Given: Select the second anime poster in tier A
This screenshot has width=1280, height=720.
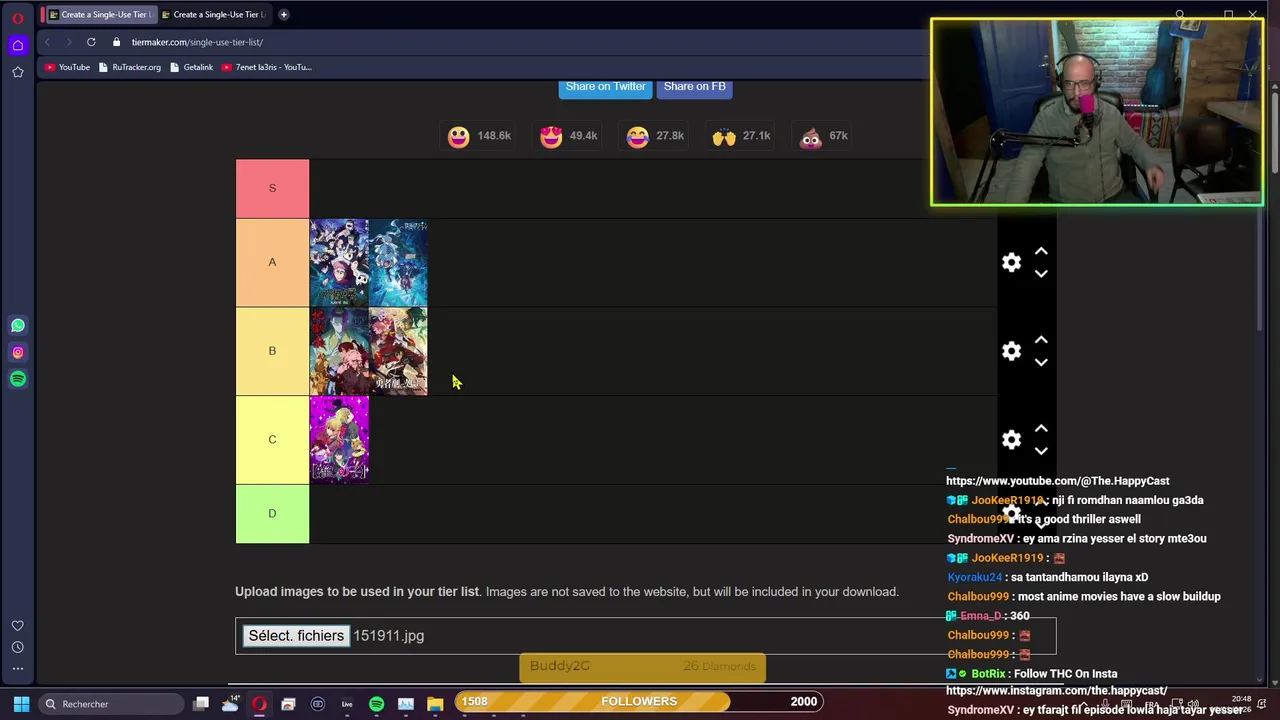Looking at the screenshot, I should (x=398, y=262).
